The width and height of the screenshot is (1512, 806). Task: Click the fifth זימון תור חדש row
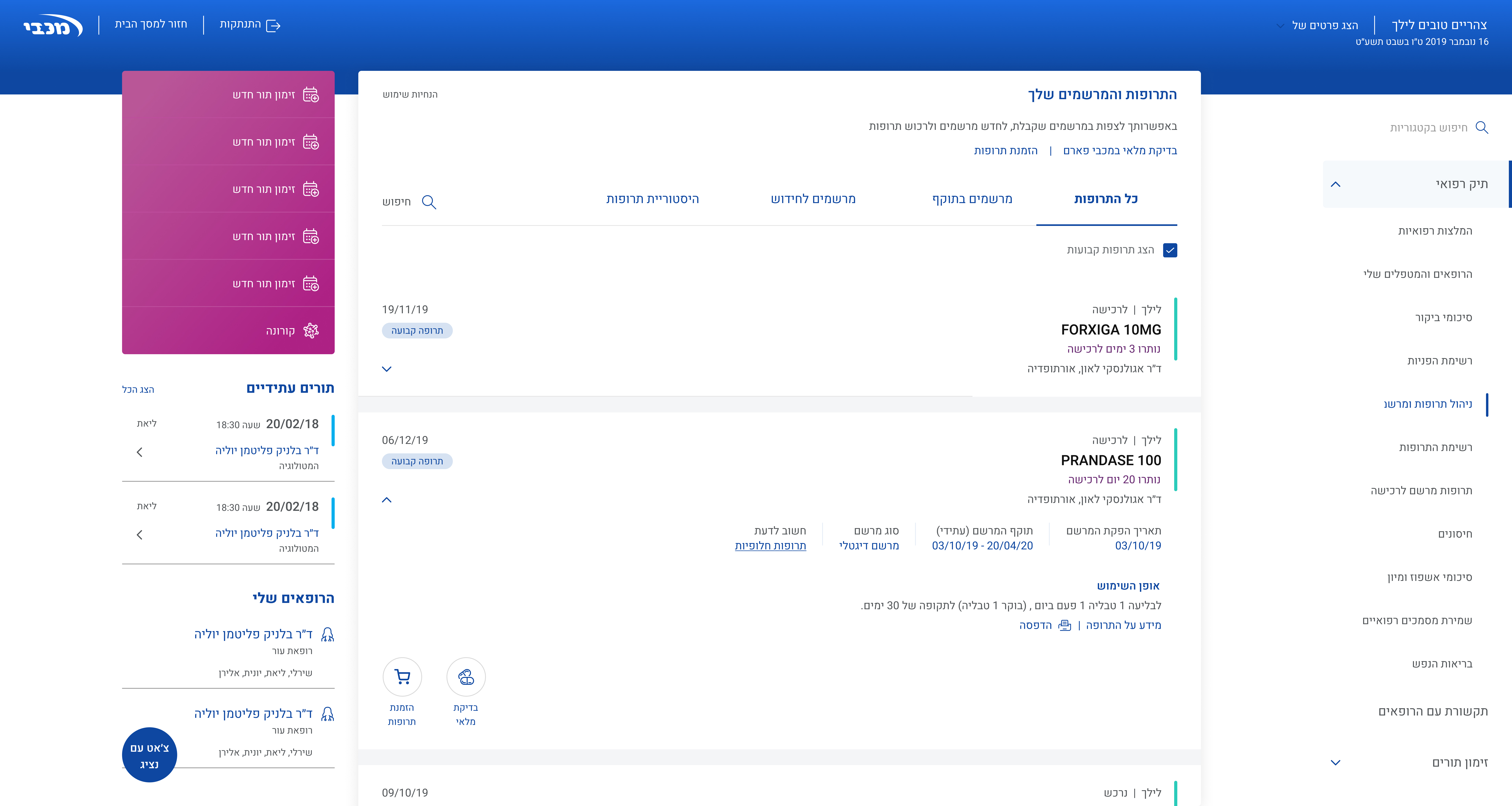tap(228, 283)
